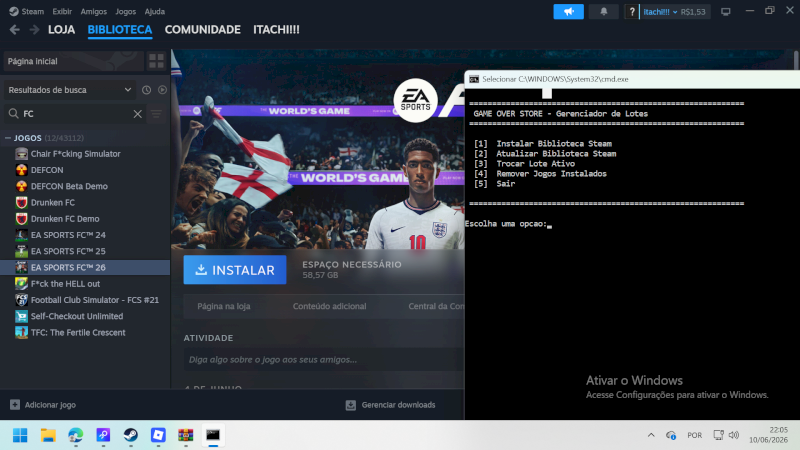This screenshot has width=800, height=450.
Task: Open advanced library filter options icon
Action: click(156, 114)
